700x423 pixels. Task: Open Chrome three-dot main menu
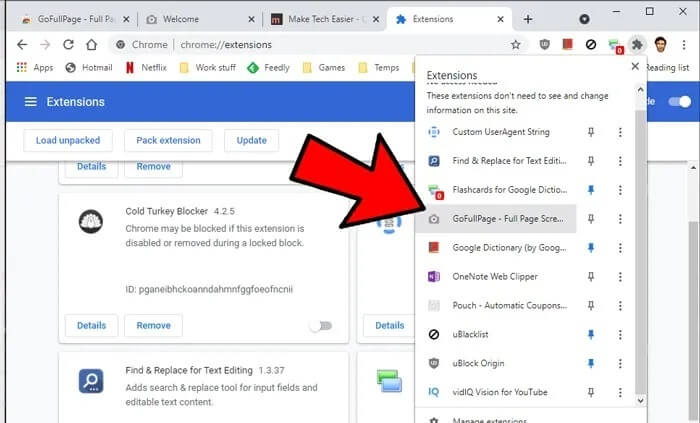pyautogui.click(x=684, y=45)
